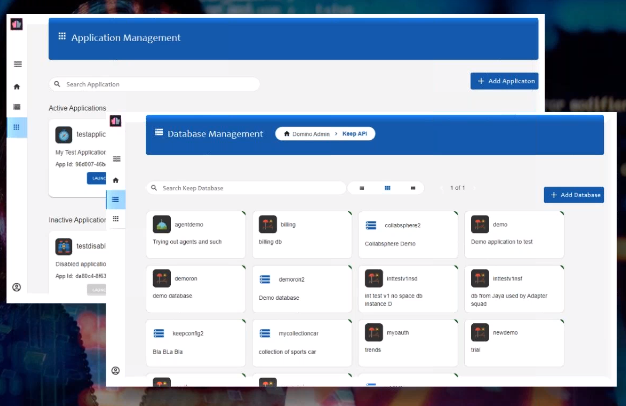The image size is (626, 406).
Task: Switch to grid view of databases
Action: pyautogui.click(x=387, y=188)
